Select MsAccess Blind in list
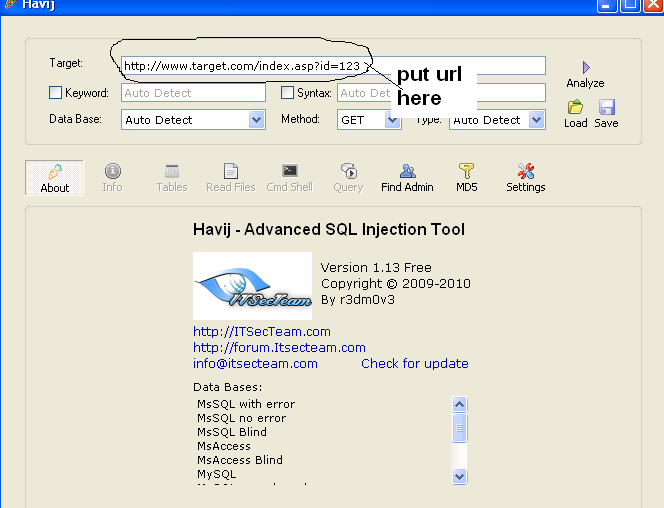Screen dimensions: 664x508 (240, 460)
